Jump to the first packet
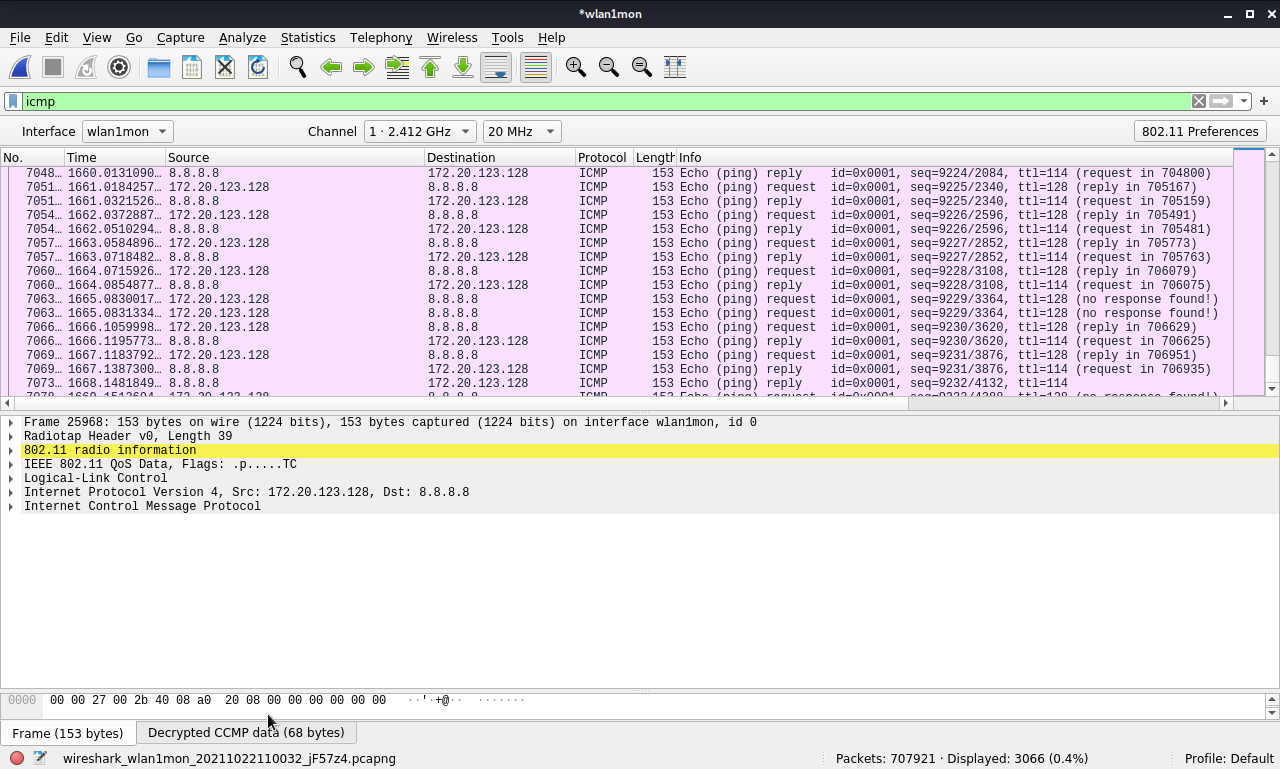Viewport: 1280px width, 769px height. tap(430, 67)
